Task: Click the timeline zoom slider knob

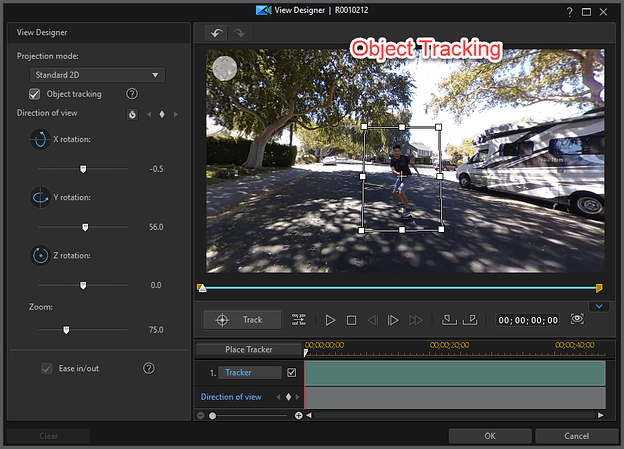Action: pos(213,416)
